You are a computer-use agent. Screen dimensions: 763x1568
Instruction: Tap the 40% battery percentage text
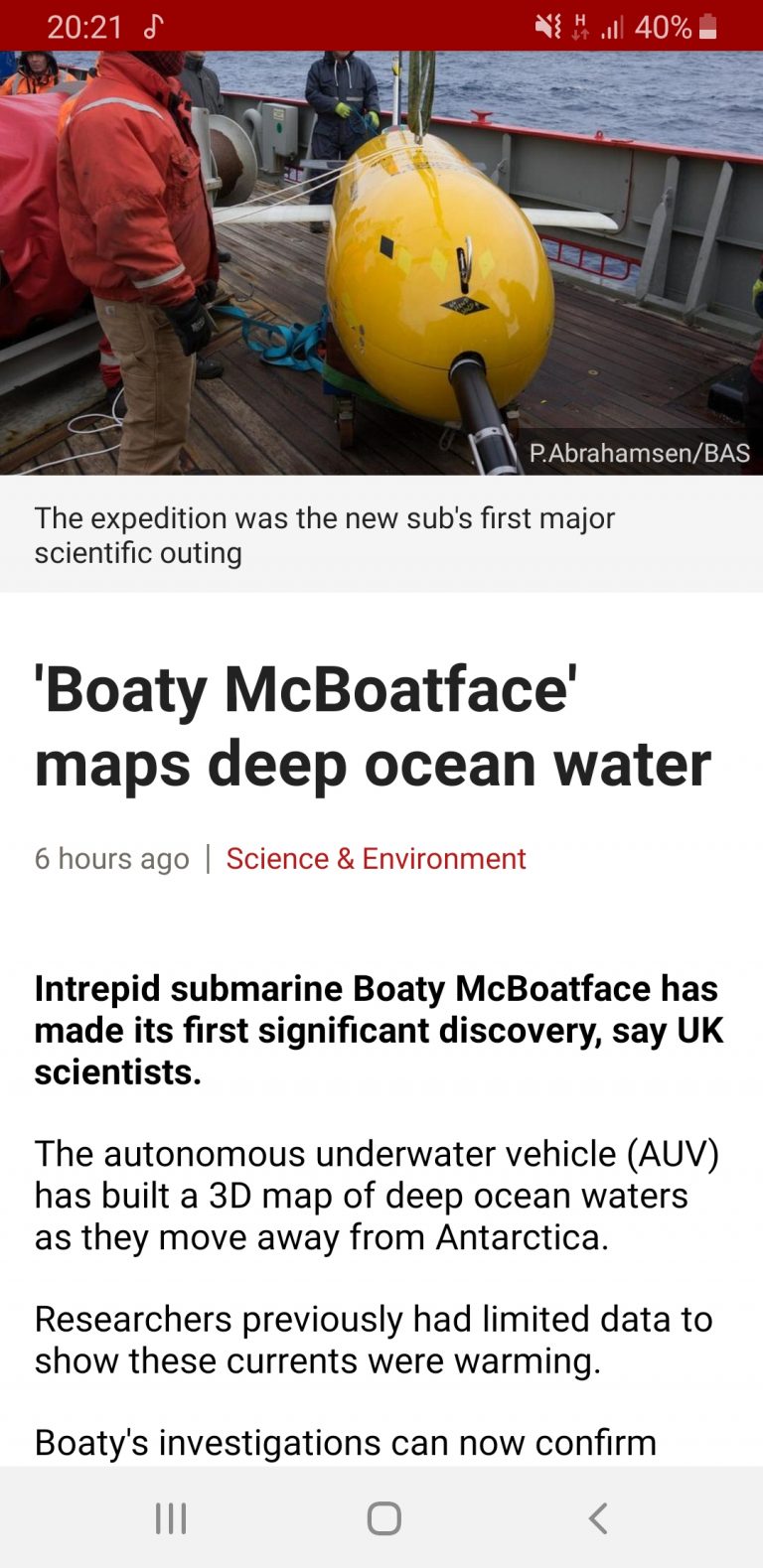(663, 27)
